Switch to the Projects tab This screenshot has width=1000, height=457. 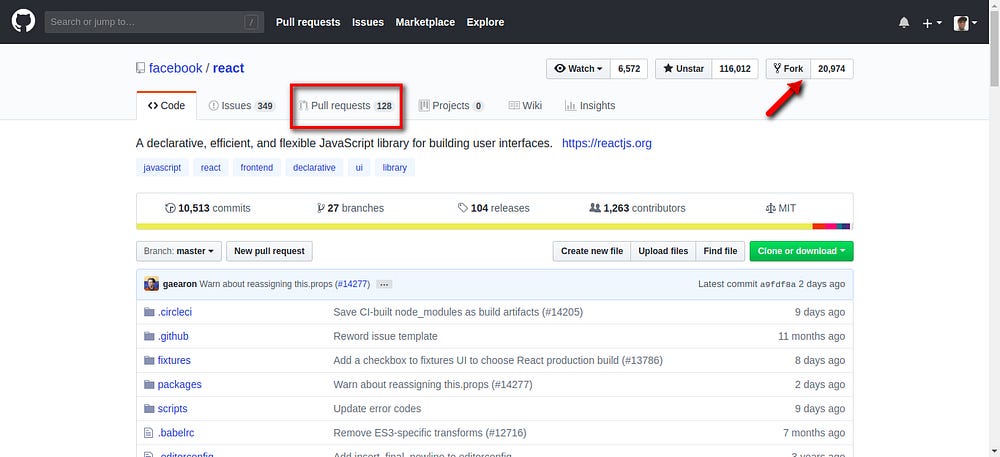point(451,106)
